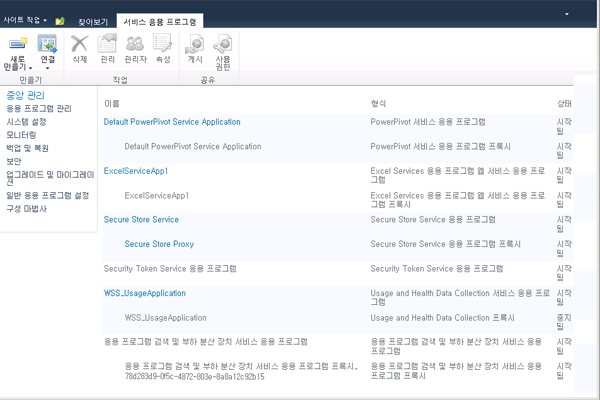Click the 관리 (Manage) ribbon icon

click(107, 43)
